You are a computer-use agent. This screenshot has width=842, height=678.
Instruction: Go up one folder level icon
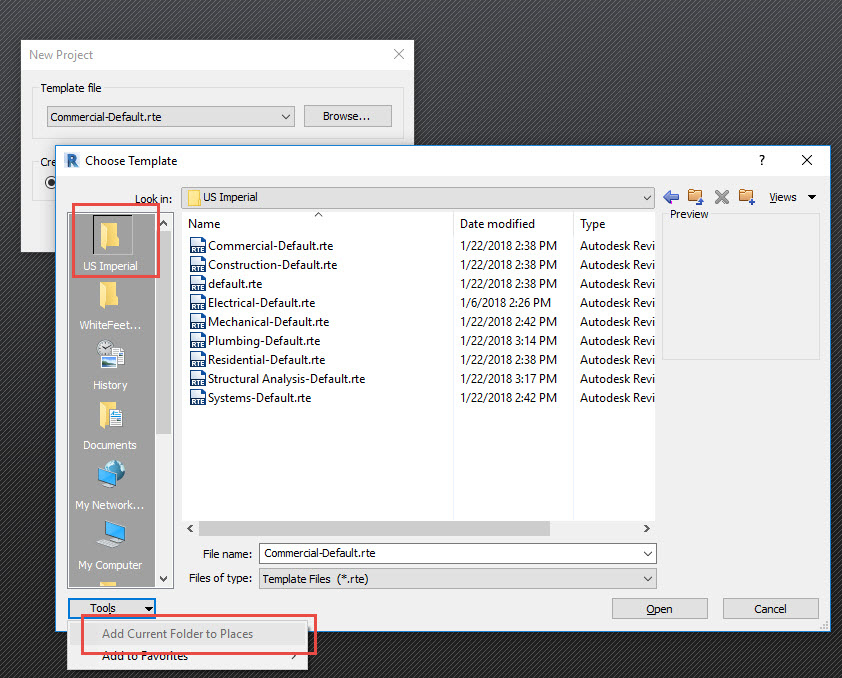[x=695, y=196]
